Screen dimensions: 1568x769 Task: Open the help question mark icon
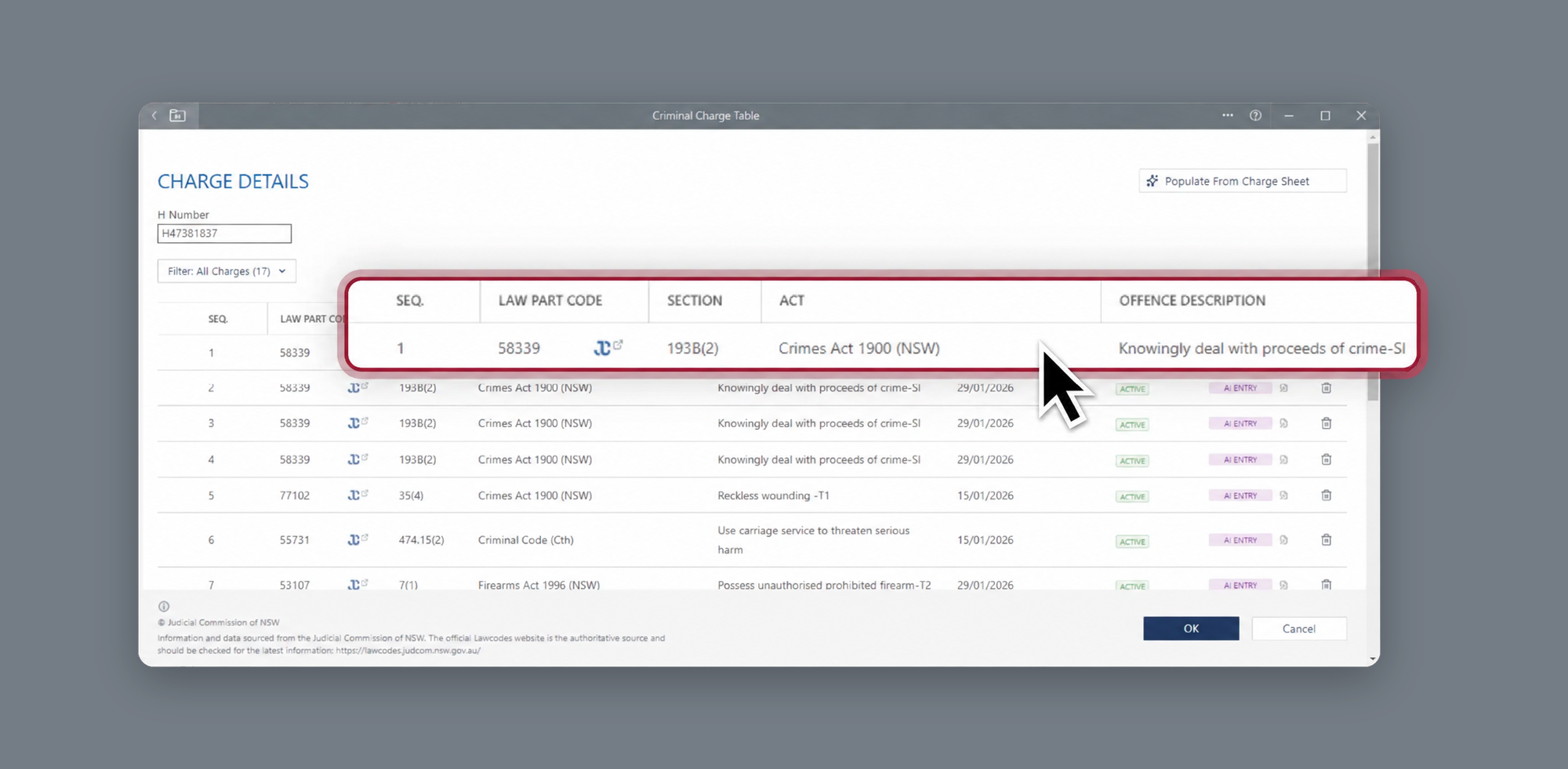pyautogui.click(x=1256, y=115)
